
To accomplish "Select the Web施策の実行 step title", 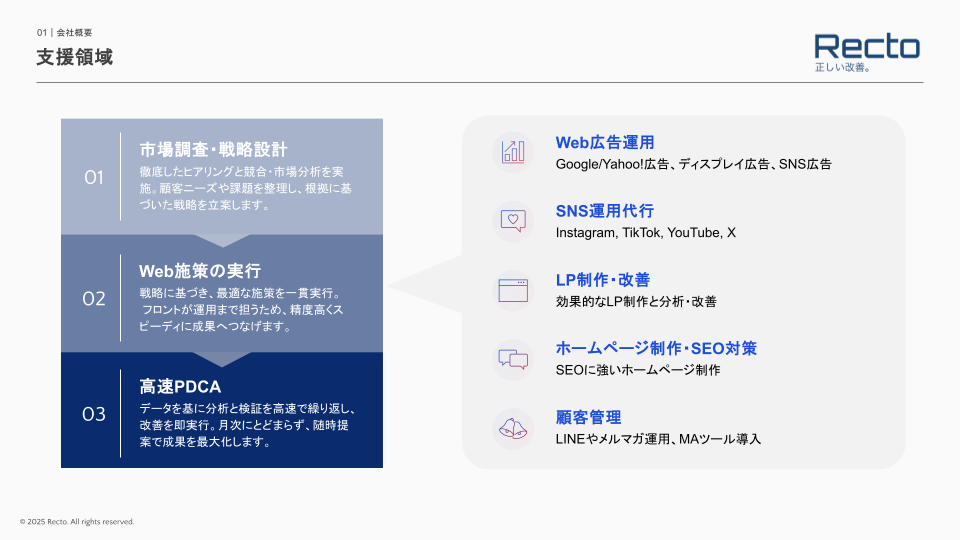I will tap(200, 271).
